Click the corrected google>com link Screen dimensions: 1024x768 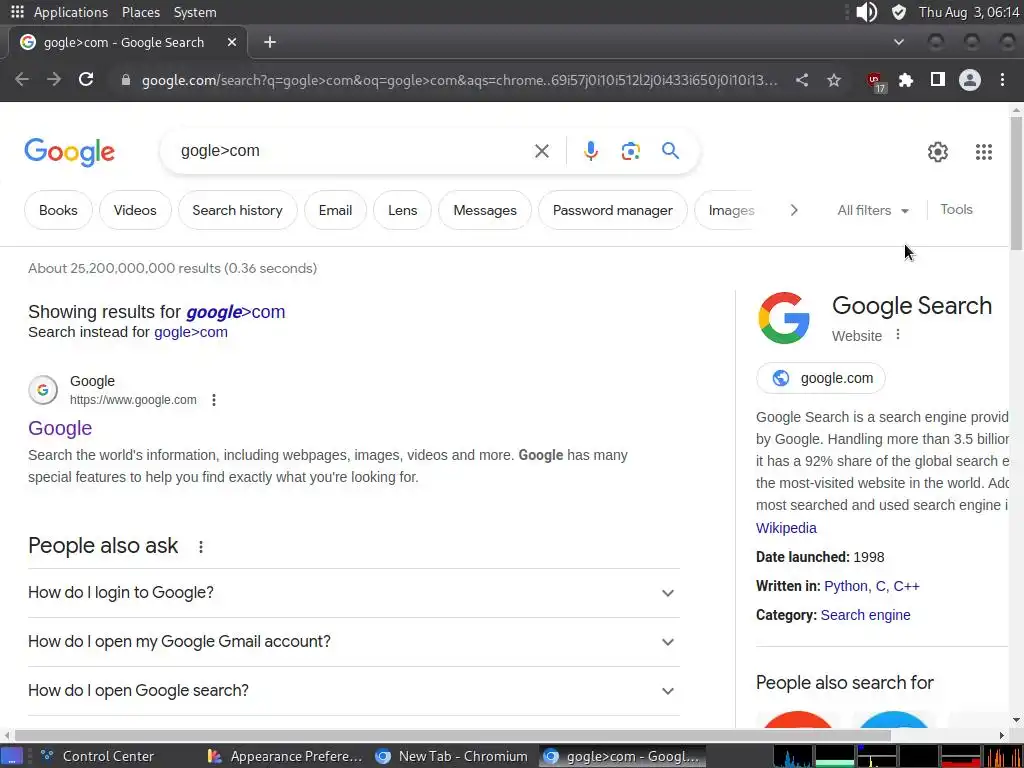[x=236, y=312]
